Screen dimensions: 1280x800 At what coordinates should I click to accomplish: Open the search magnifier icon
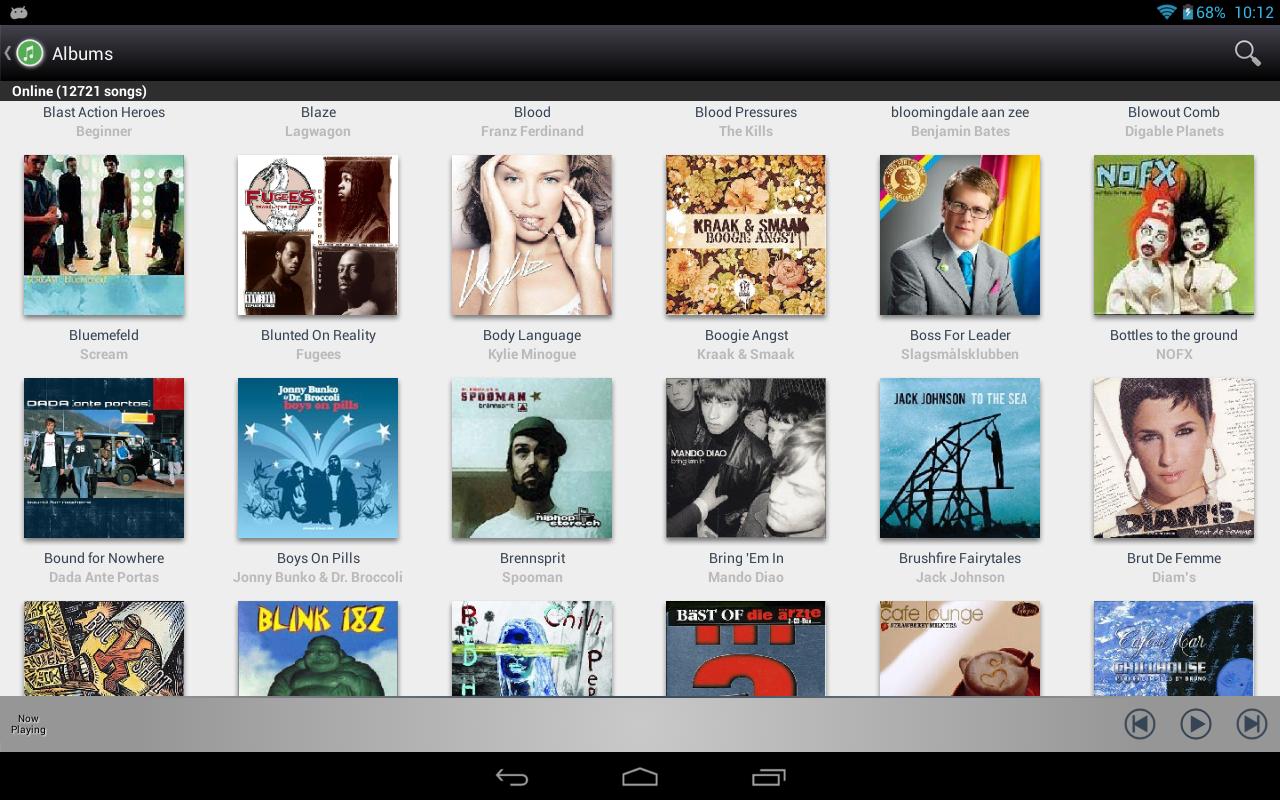click(x=1247, y=53)
